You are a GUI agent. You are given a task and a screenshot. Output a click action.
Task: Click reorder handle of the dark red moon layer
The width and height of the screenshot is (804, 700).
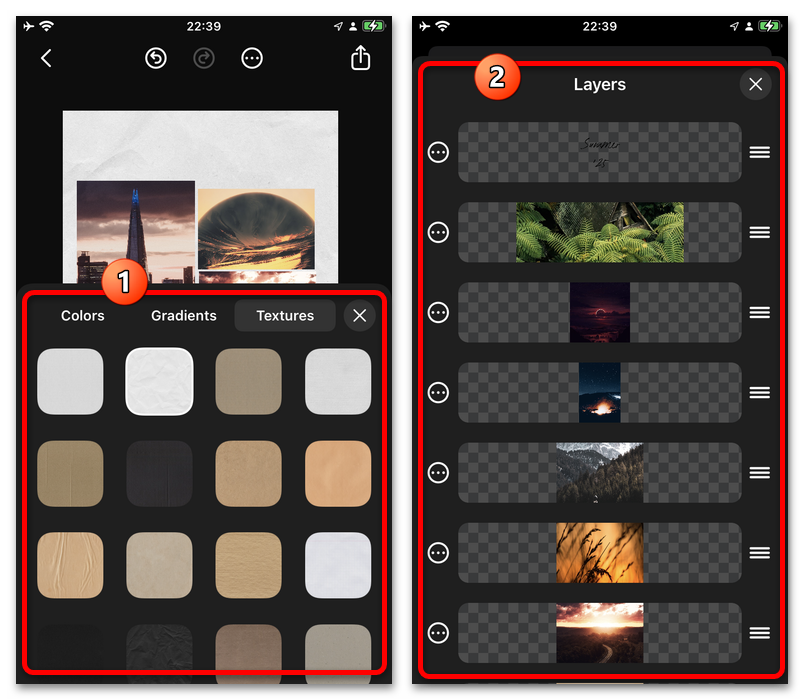[759, 312]
